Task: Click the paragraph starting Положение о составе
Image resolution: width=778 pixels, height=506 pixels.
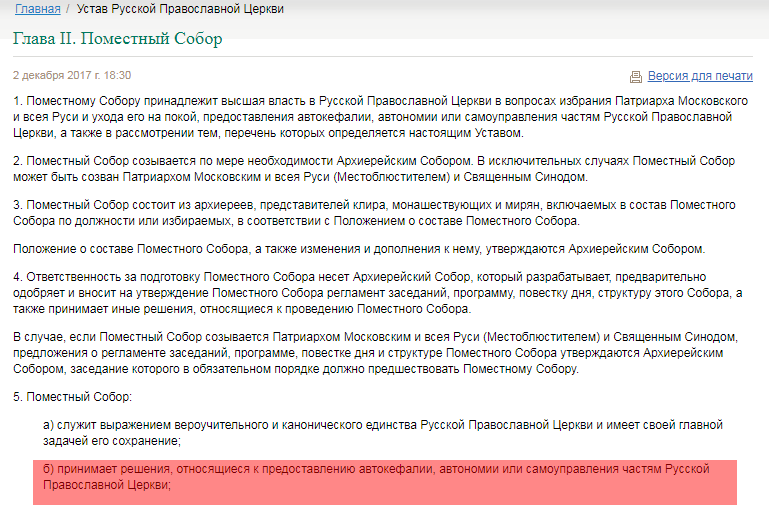Action: [360, 248]
